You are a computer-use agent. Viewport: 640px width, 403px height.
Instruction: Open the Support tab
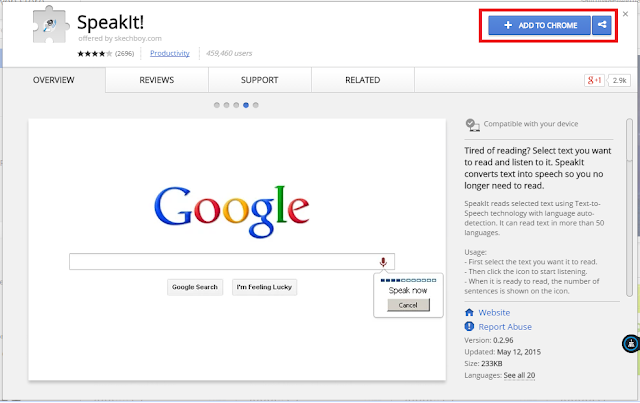[x=260, y=80]
